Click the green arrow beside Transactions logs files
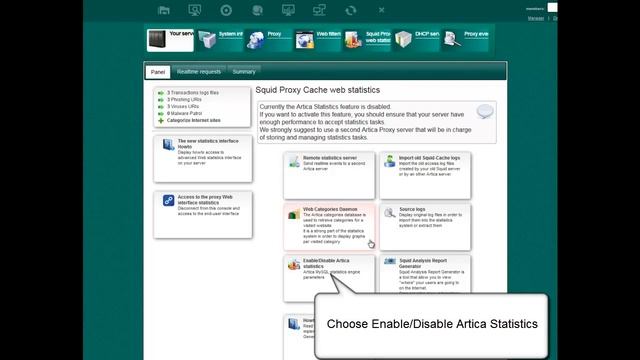640x360 pixels. coord(161,93)
